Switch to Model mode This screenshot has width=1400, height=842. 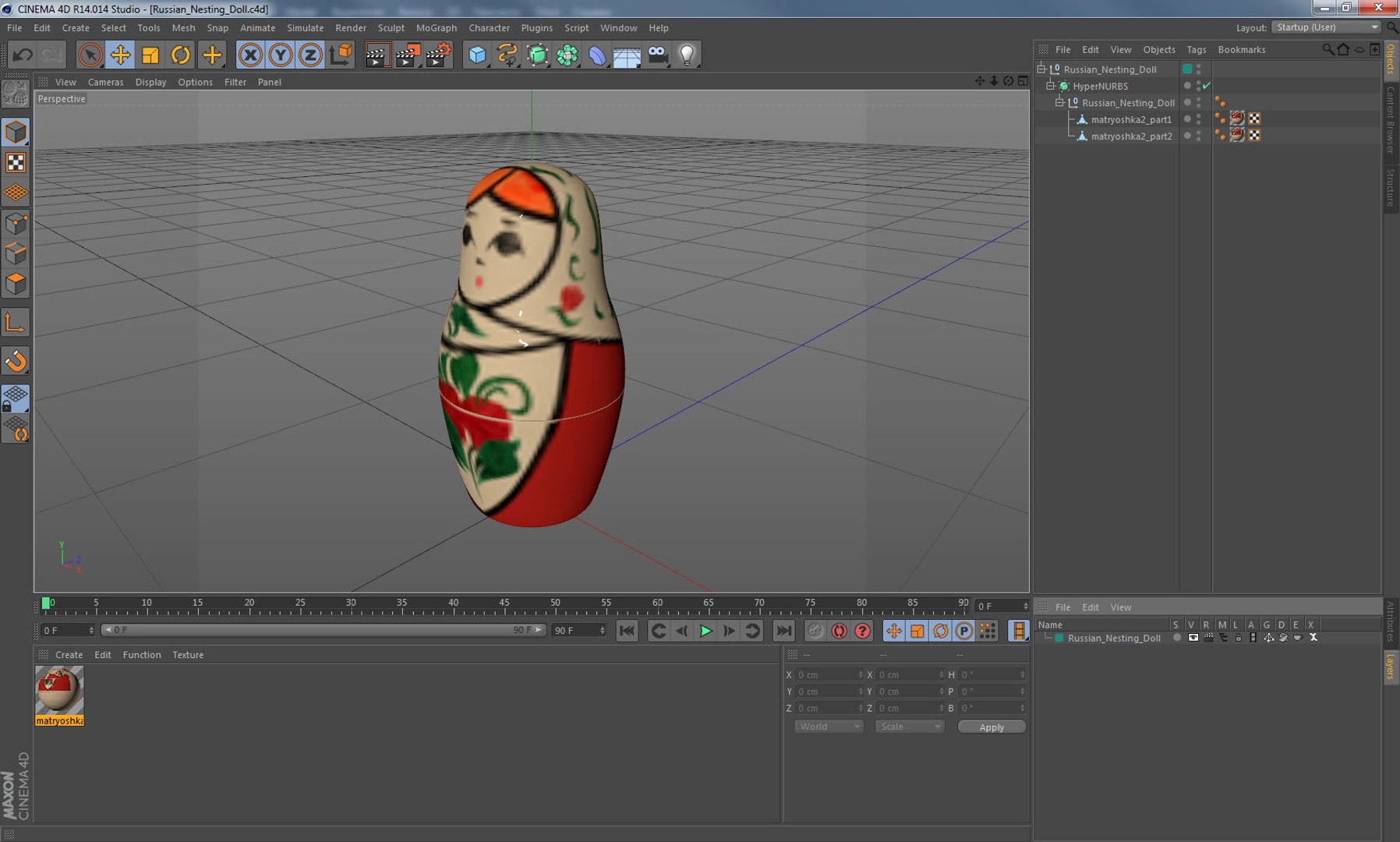click(16, 132)
